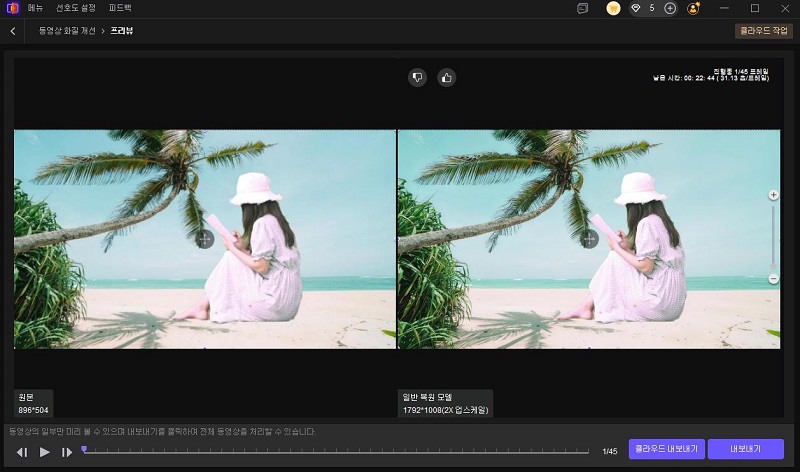Open the user account profile icon
Image resolution: width=800 pixels, height=472 pixels.
point(694,8)
